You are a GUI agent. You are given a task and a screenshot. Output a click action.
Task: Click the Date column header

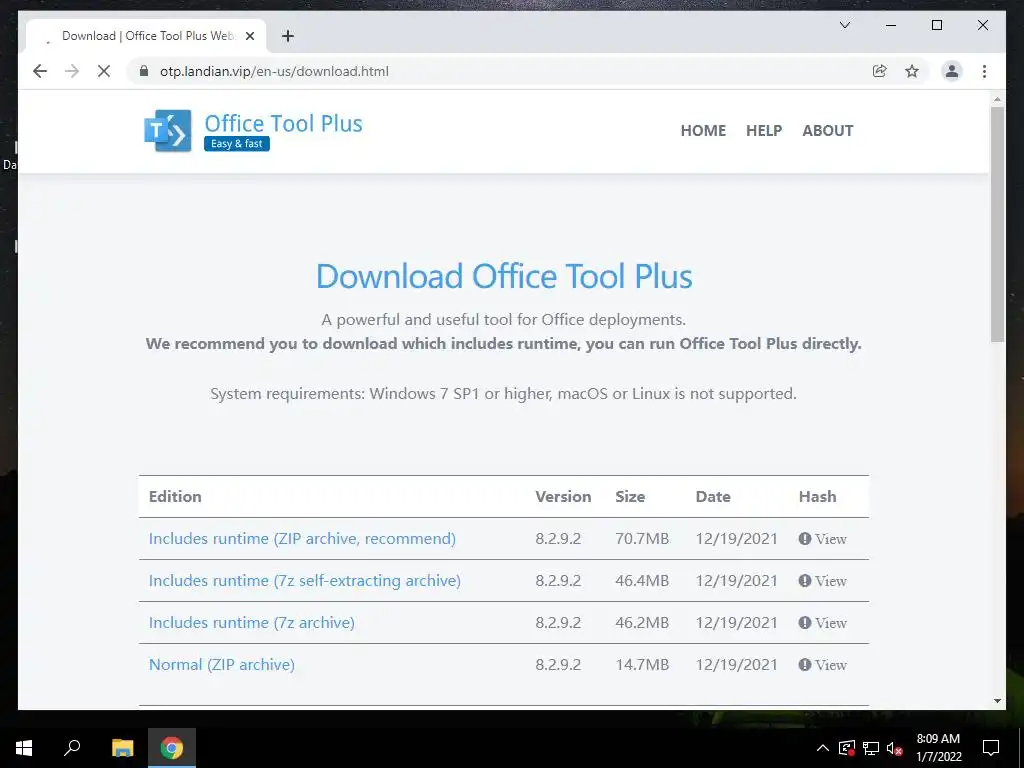pyautogui.click(x=712, y=496)
